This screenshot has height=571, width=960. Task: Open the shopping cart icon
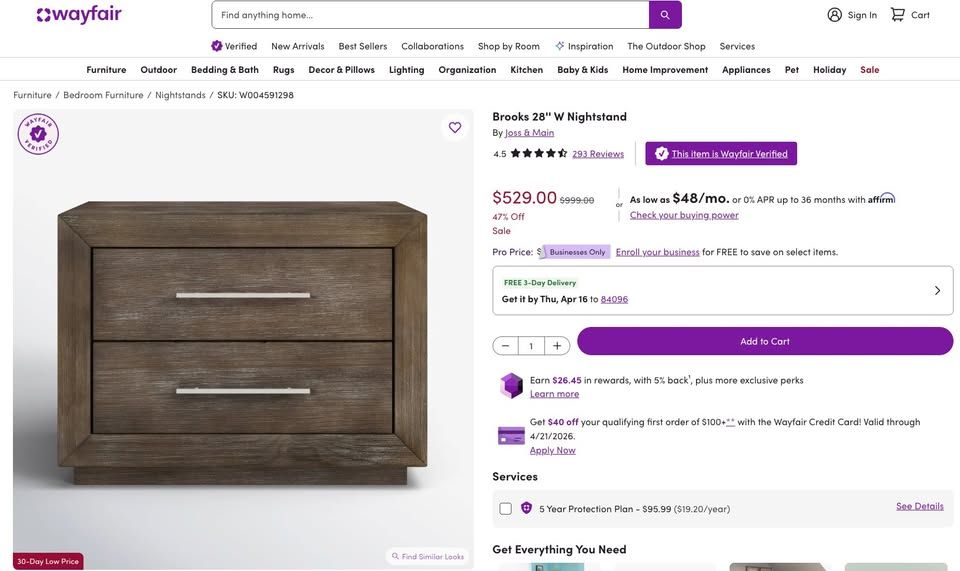coord(898,14)
